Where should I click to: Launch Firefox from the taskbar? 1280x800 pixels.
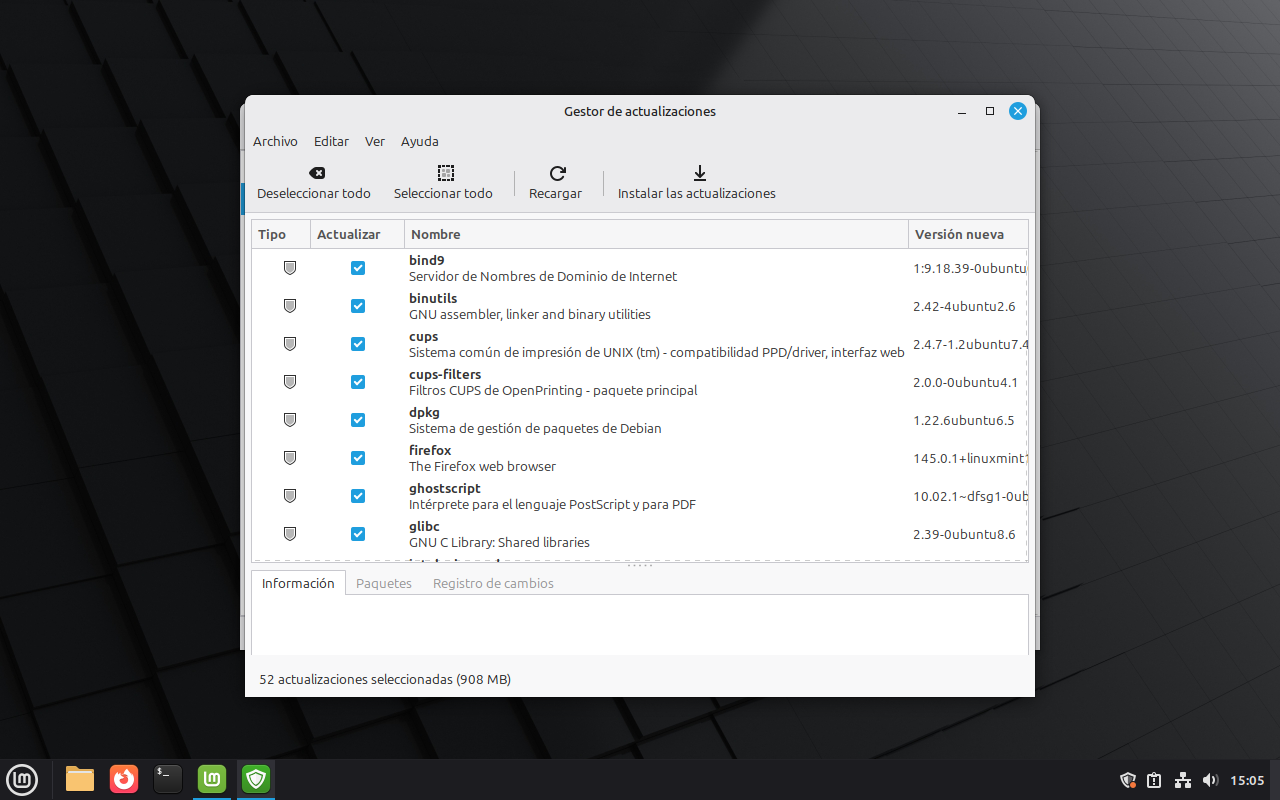click(124, 778)
